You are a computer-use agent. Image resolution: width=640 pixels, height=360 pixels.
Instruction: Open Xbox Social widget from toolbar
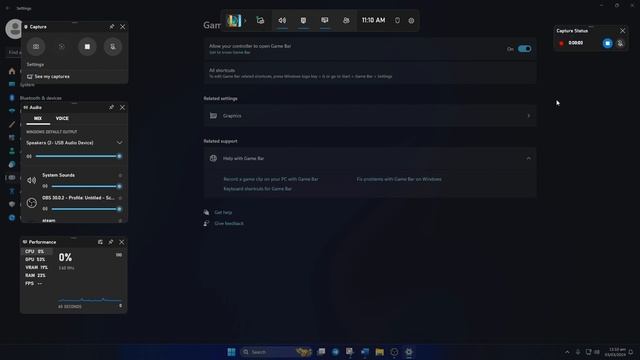click(x=346, y=20)
